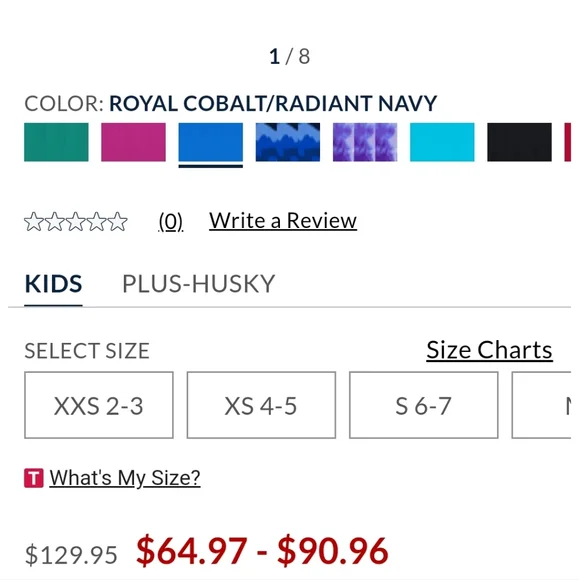Select the royal cobalt blue swatch

pyautogui.click(x=211, y=142)
